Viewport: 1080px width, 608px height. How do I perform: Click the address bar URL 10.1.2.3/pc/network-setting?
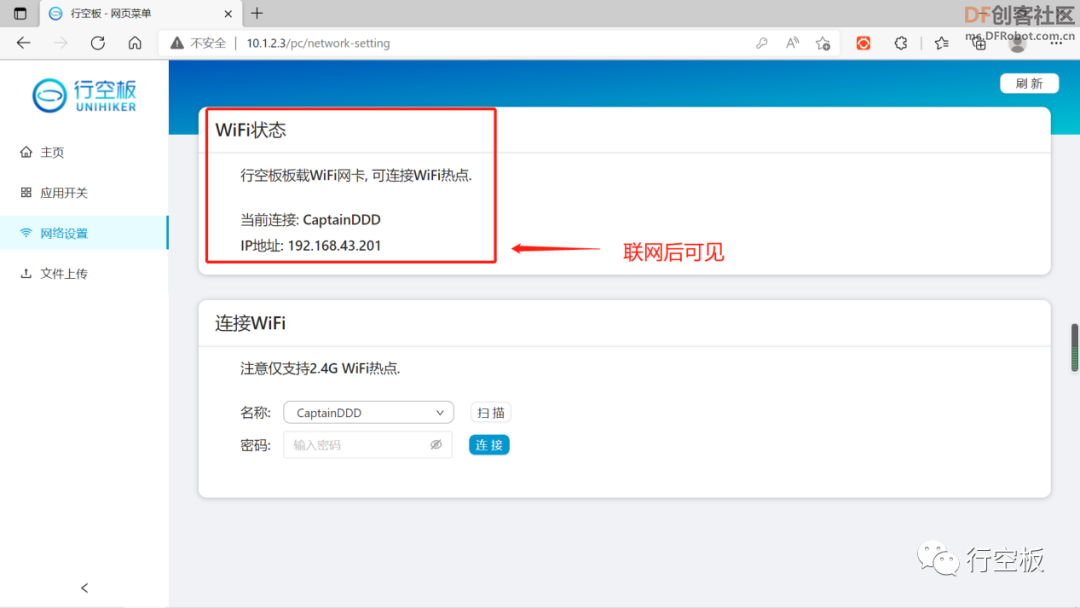tap(318, 43)
